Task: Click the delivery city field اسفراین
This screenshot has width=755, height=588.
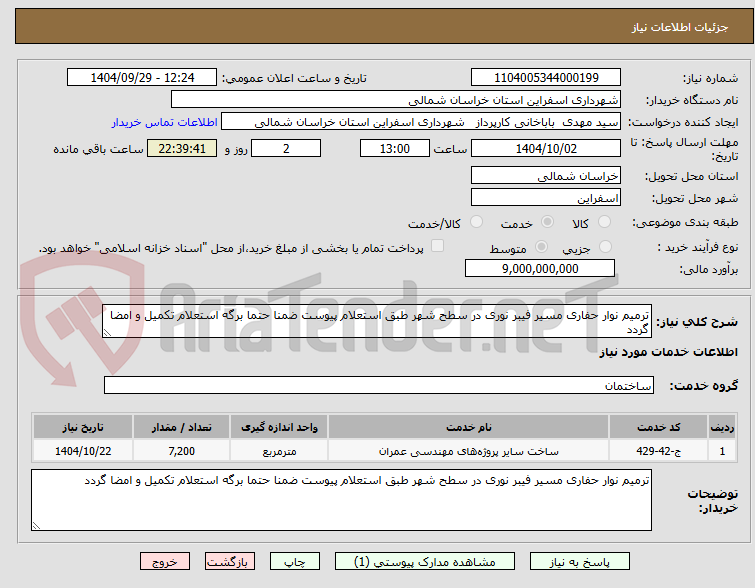Action: tap(546, 198)
